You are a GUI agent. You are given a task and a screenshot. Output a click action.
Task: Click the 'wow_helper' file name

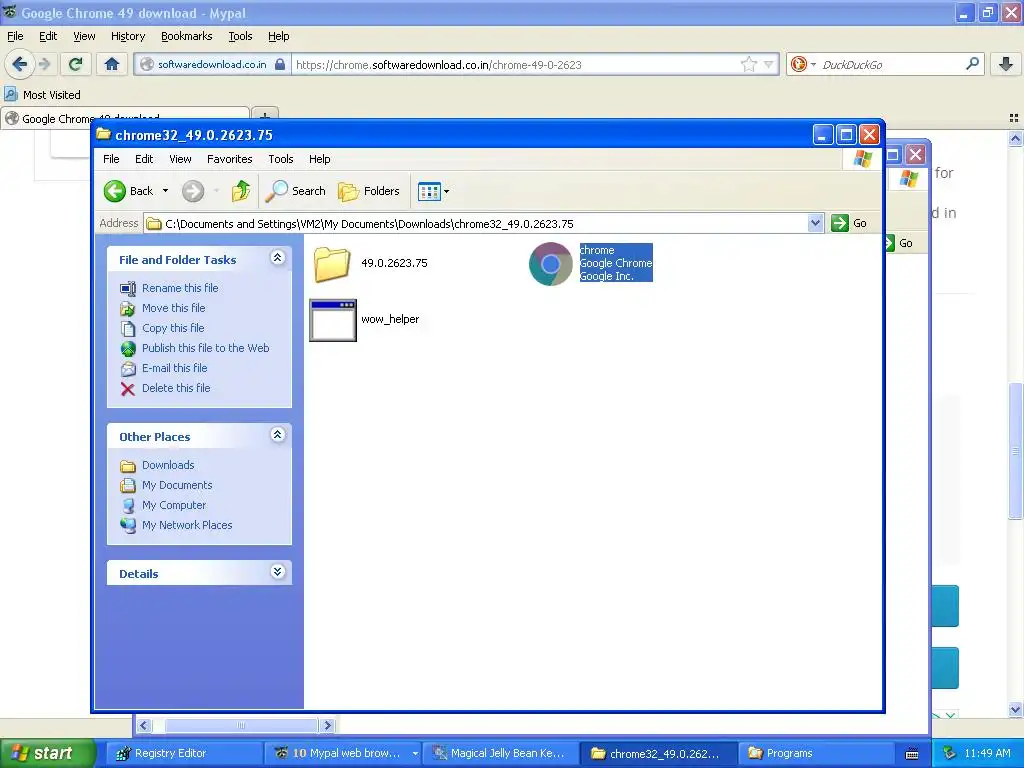coord(390,319)
